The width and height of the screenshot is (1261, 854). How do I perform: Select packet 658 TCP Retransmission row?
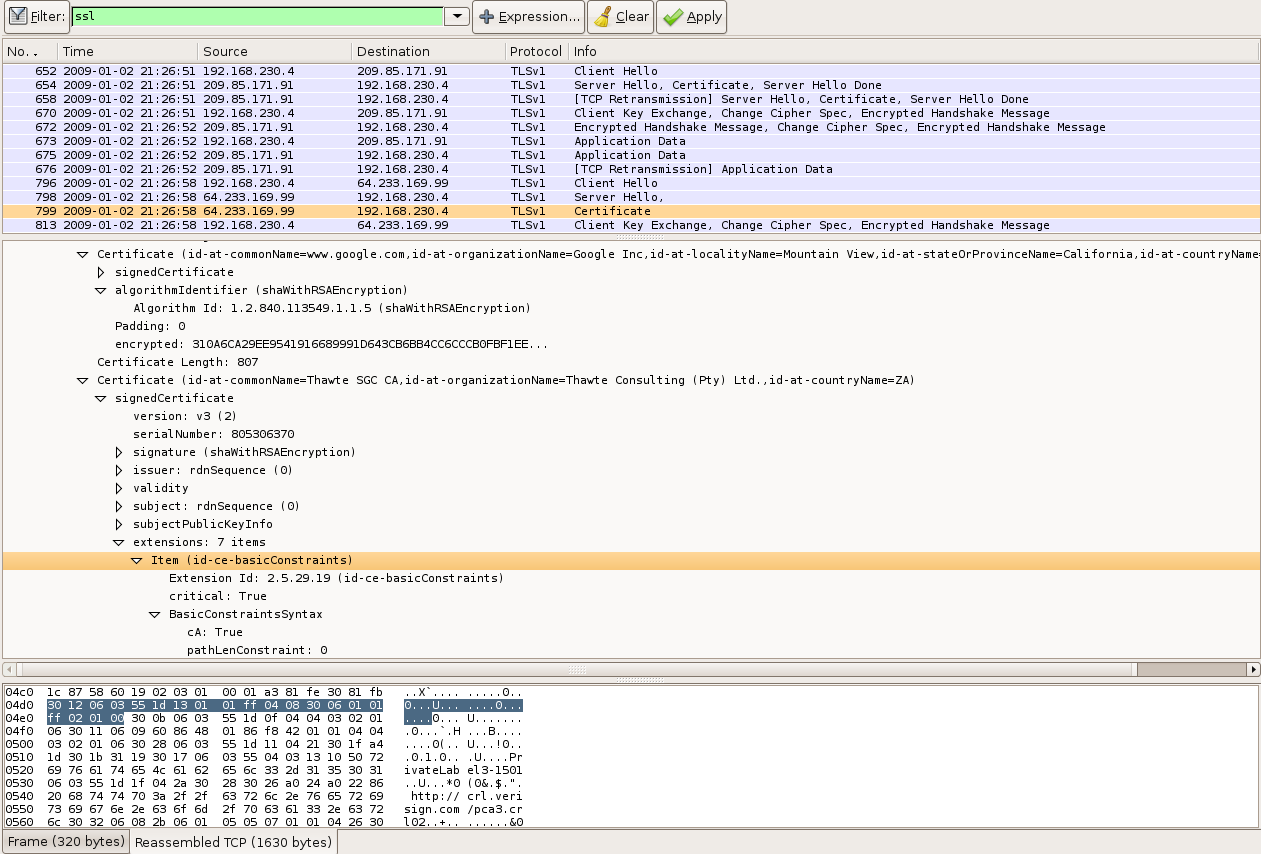coord(630,99)
